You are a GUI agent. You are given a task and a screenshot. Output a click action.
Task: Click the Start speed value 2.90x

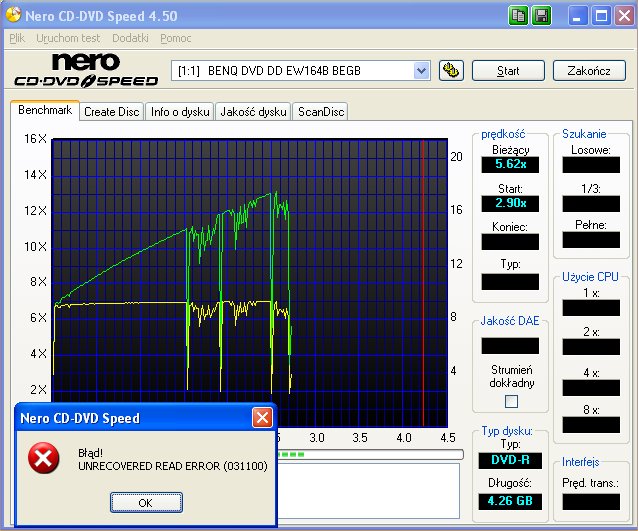(510, 203)
